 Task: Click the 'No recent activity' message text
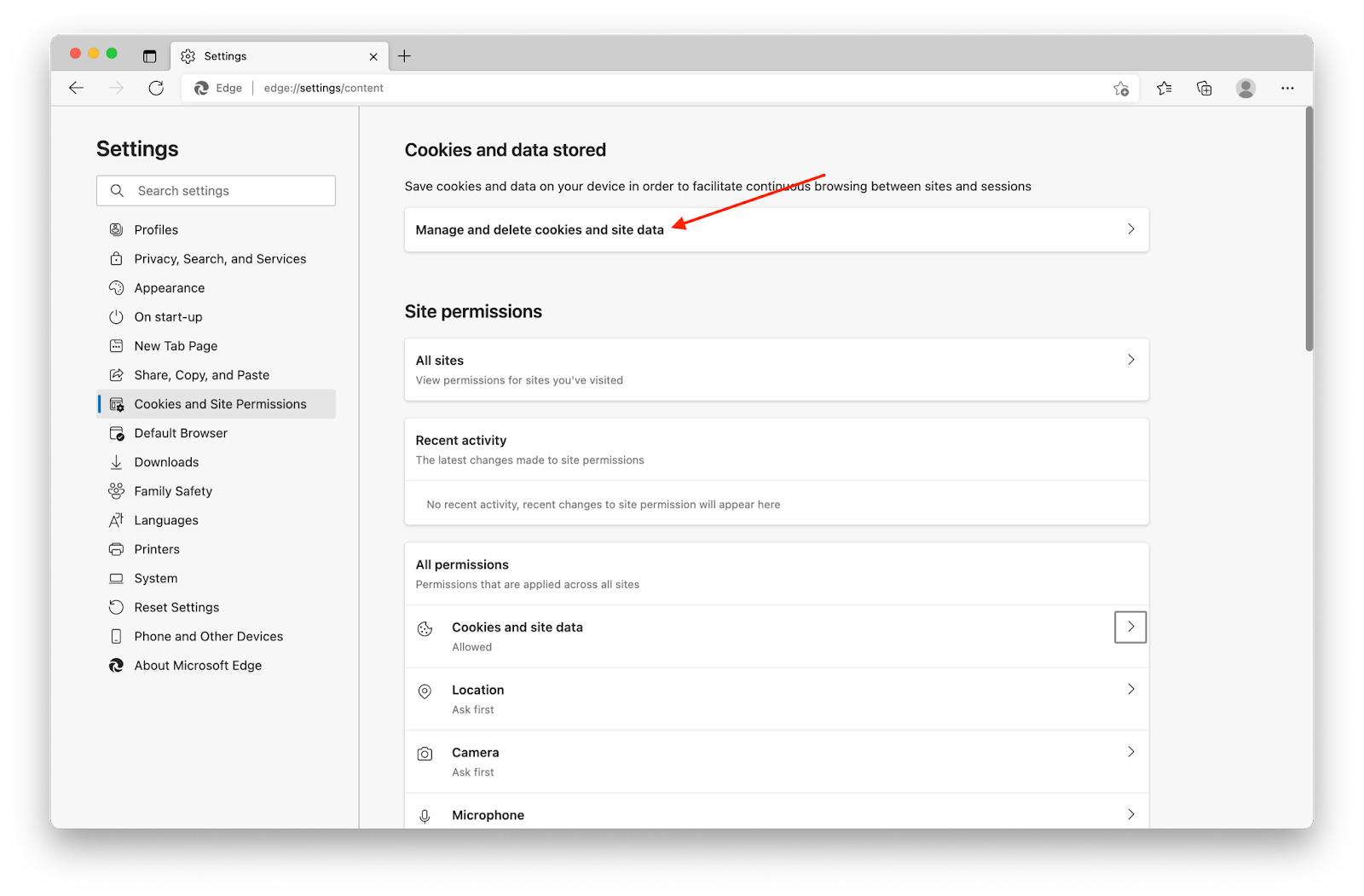(604, 505)
